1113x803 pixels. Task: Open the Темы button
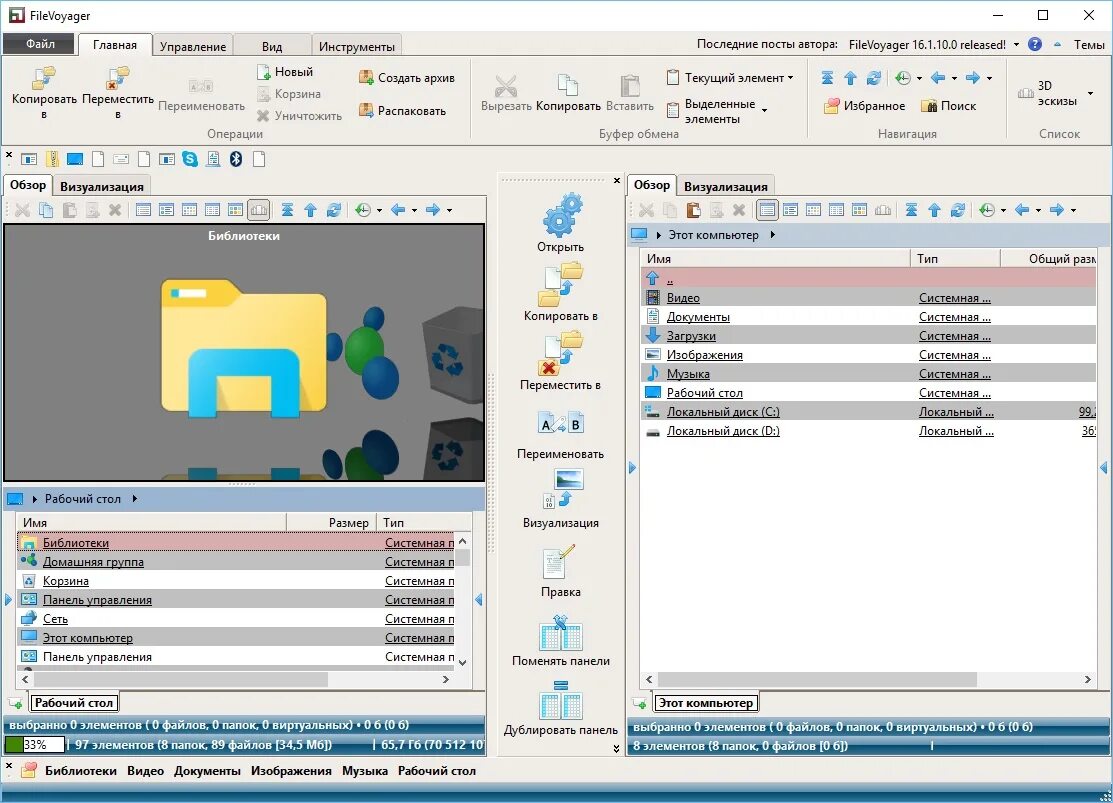point(1089,45)
